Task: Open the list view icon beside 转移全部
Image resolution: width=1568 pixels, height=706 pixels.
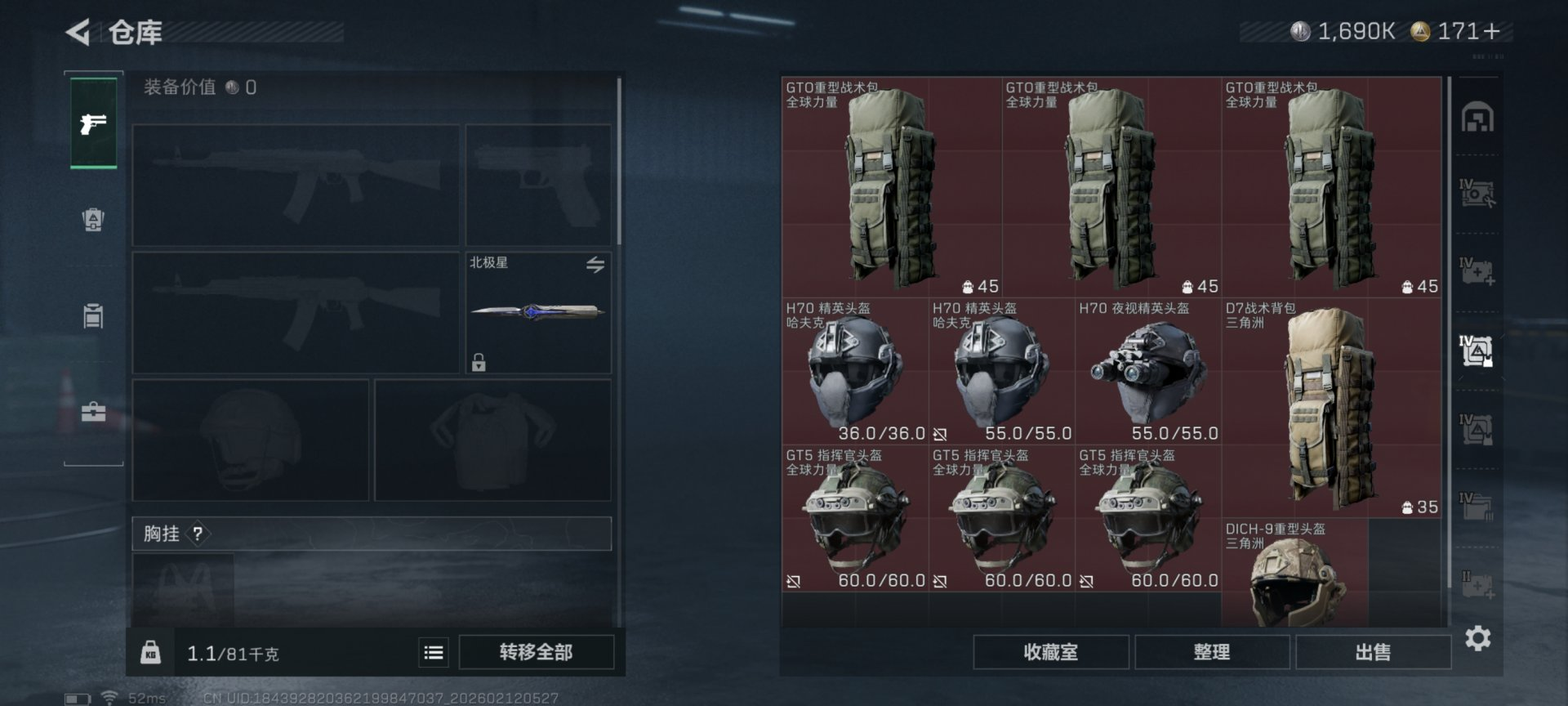Action: tap(434, 652)
